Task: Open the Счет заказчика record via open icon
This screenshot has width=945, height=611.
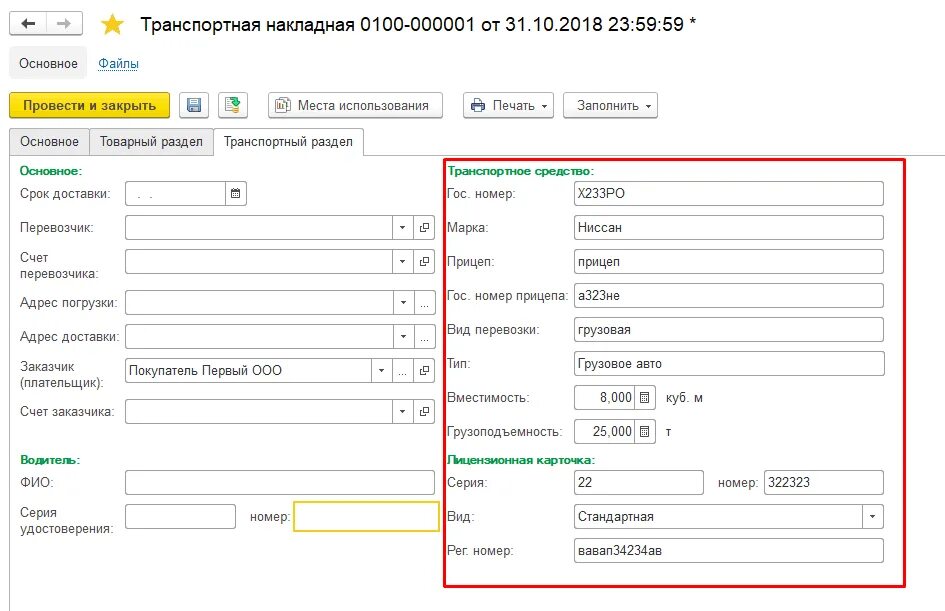Action: tap(424, 412)
